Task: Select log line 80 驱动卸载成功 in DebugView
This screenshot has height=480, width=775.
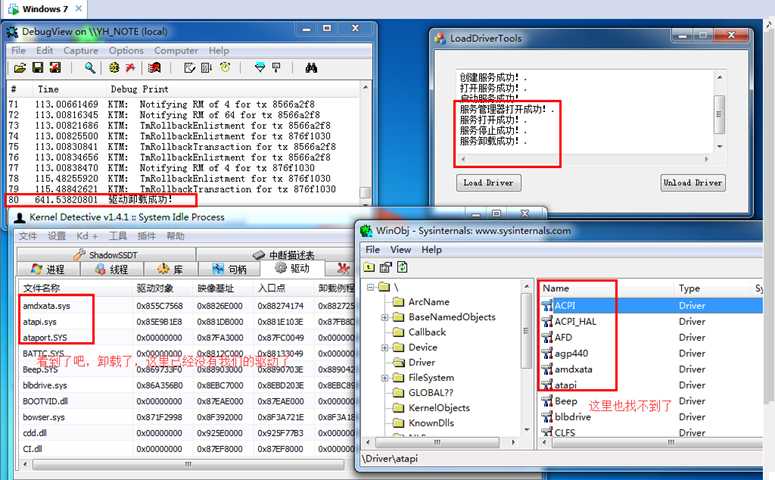Action: coord(183,200)
